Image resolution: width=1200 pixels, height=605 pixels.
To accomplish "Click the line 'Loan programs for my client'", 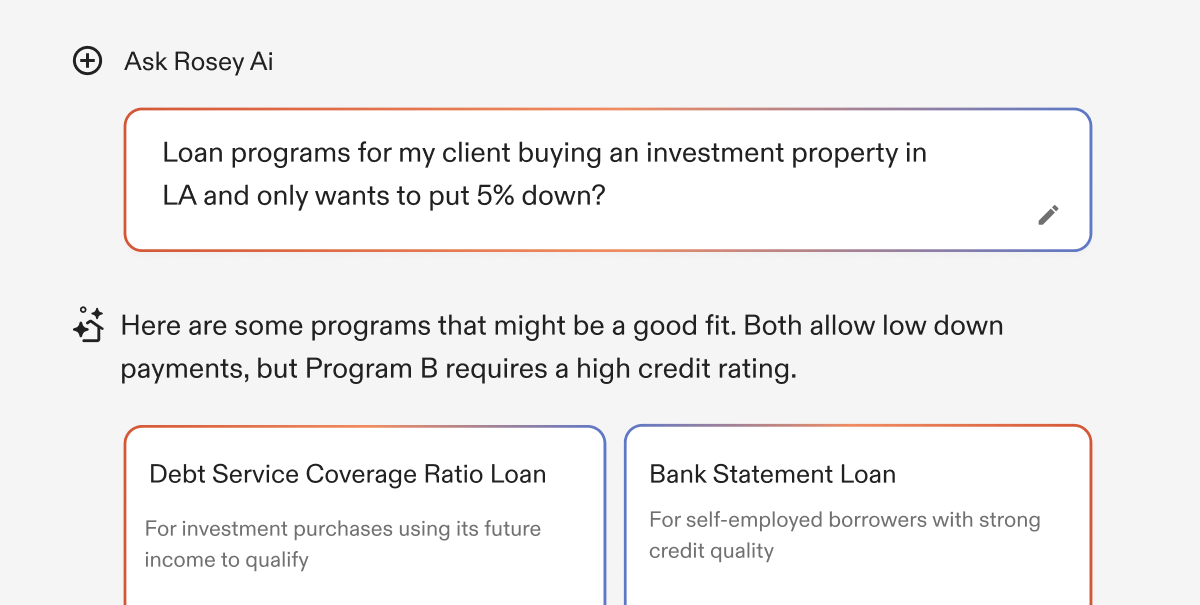I will [337, 153].
